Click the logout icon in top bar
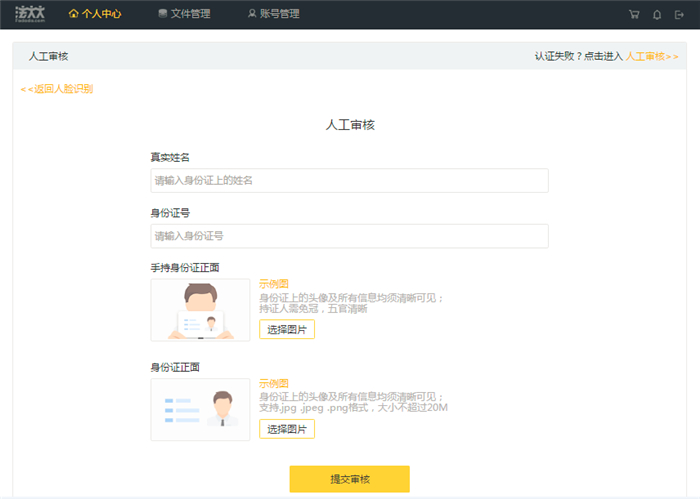 click(x=680, y=15)
